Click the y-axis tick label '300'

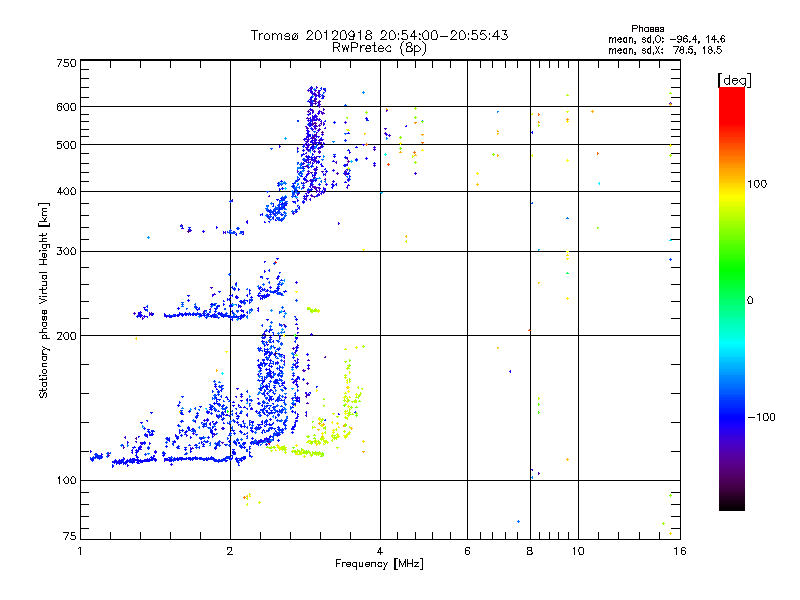(67, 252)
